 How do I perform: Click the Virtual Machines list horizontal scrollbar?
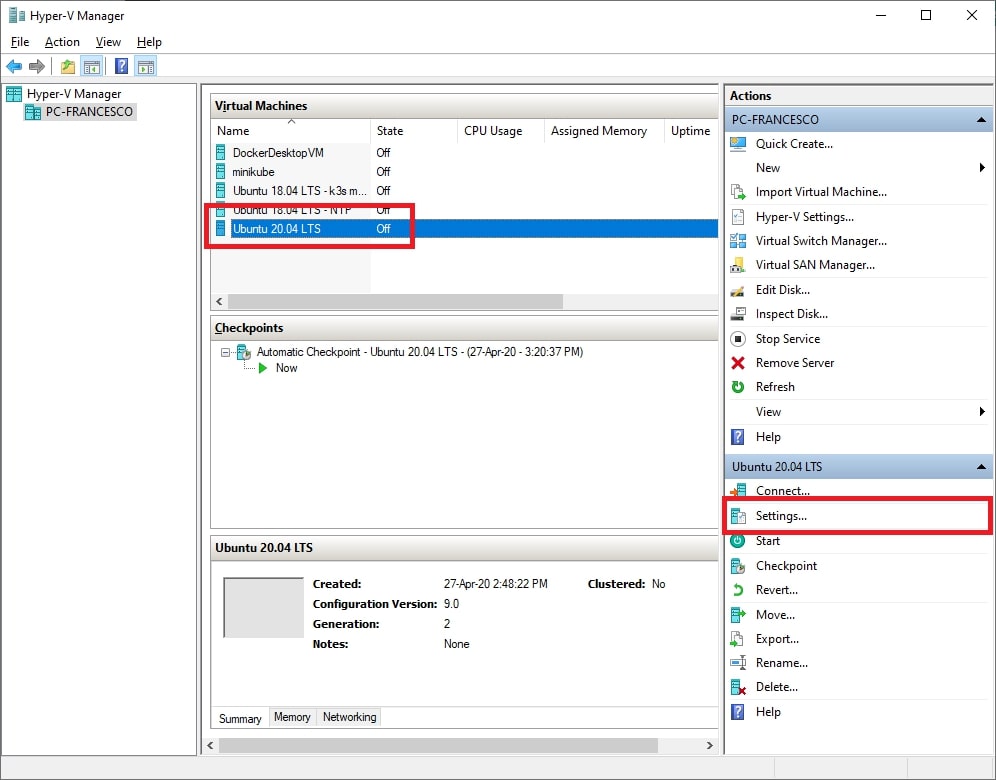pyautogui.click(x=395, y=301)
